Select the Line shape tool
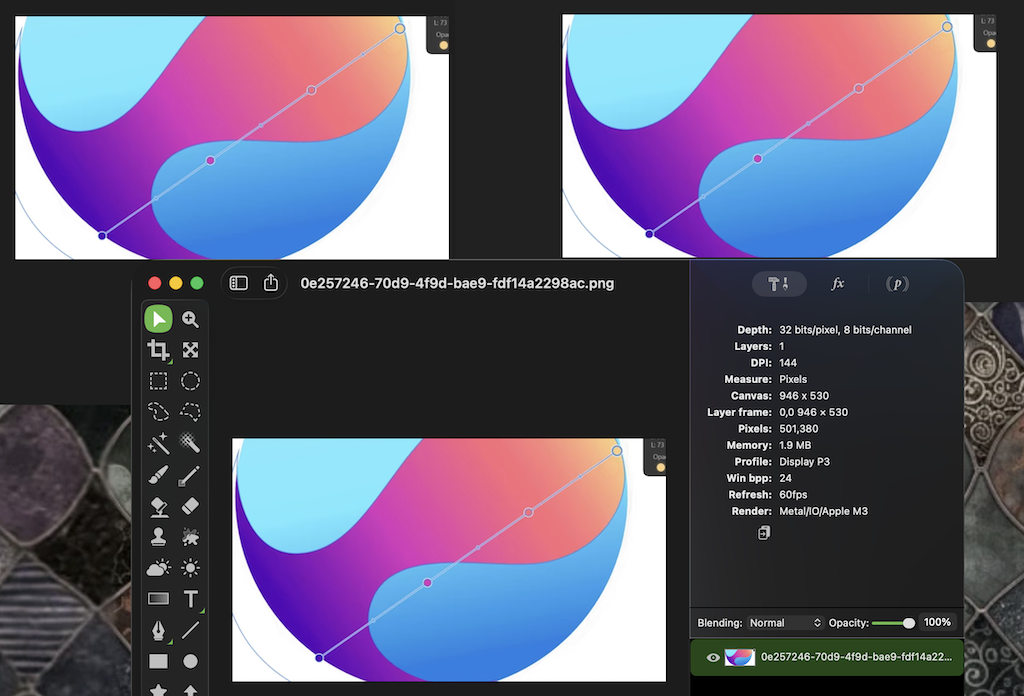The height and width of the screenshot is (696, 1024). click(x=190, y=630)
